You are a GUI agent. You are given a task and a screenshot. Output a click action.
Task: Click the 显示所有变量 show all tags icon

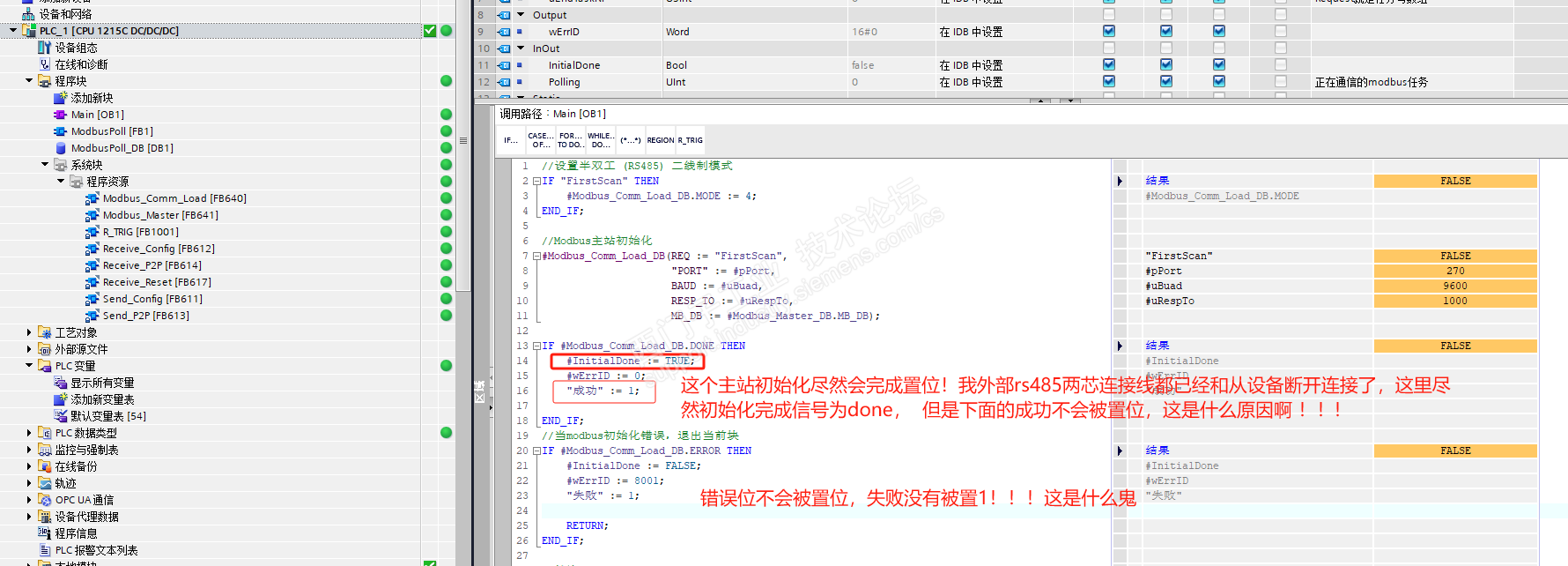click(x=61, y=383)
